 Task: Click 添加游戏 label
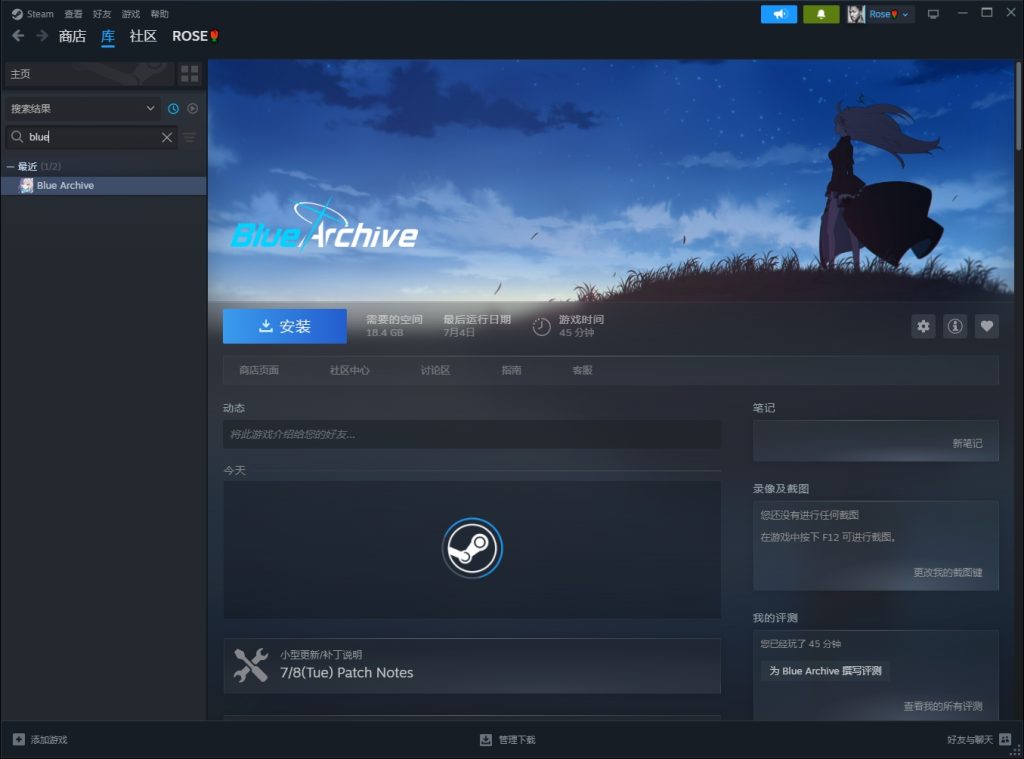pos(49,739)
